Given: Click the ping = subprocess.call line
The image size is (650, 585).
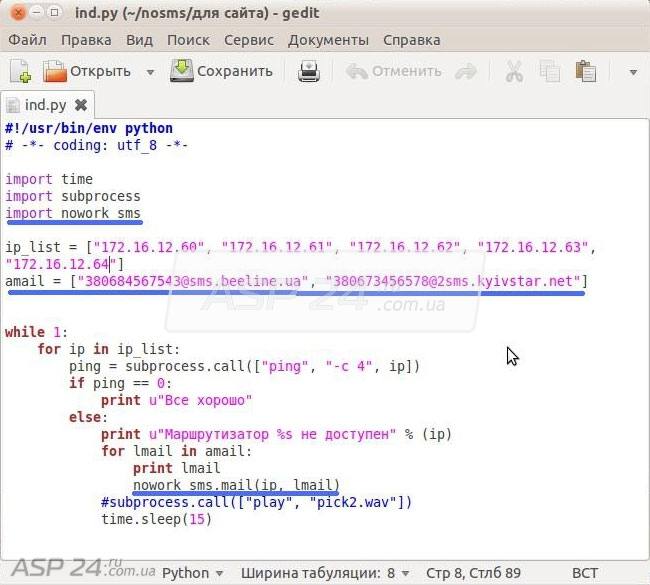Looking at the screenshot, I should pyautogui.click(x=245, y=367).
